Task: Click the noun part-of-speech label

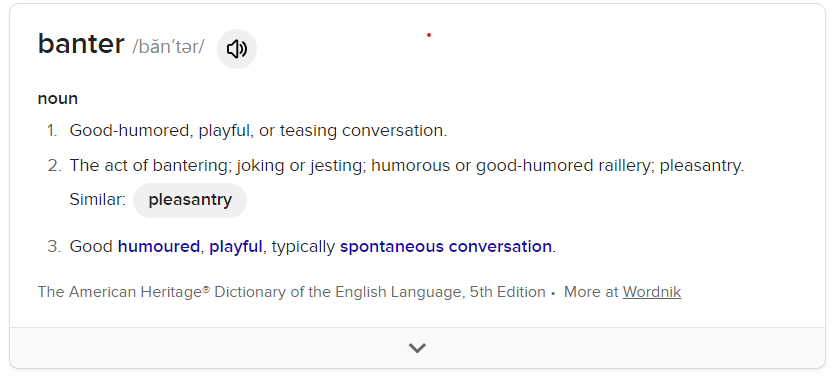Action: pos(58,99)
